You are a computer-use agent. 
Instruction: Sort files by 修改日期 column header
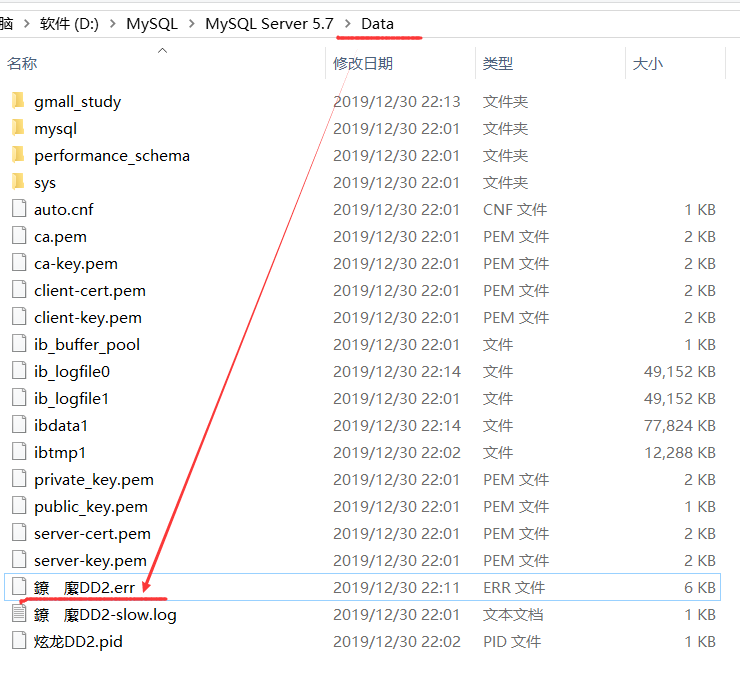click(x=362, y=63)
